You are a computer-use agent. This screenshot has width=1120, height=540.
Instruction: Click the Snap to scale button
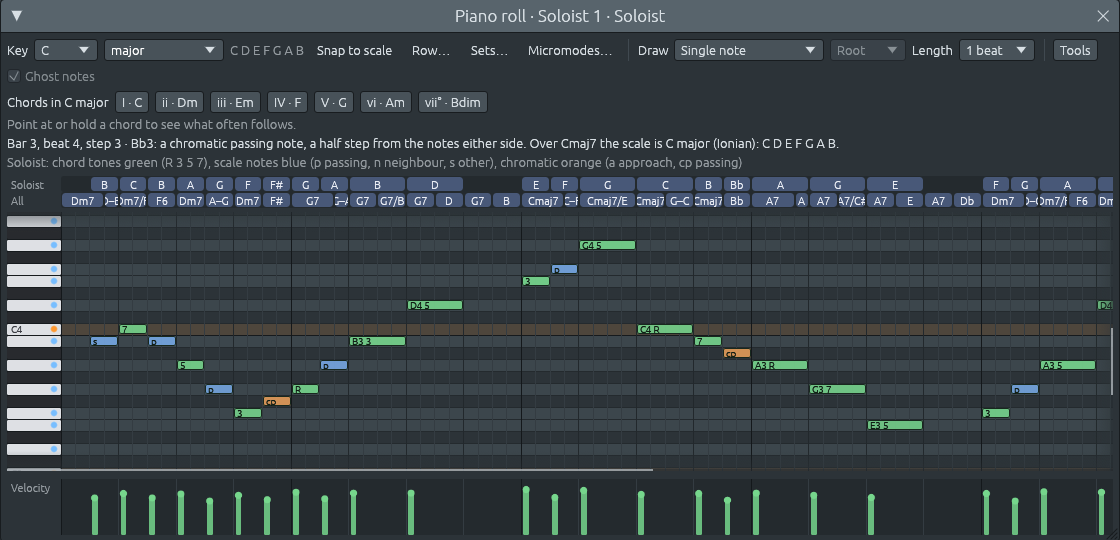tap(354, 50)
